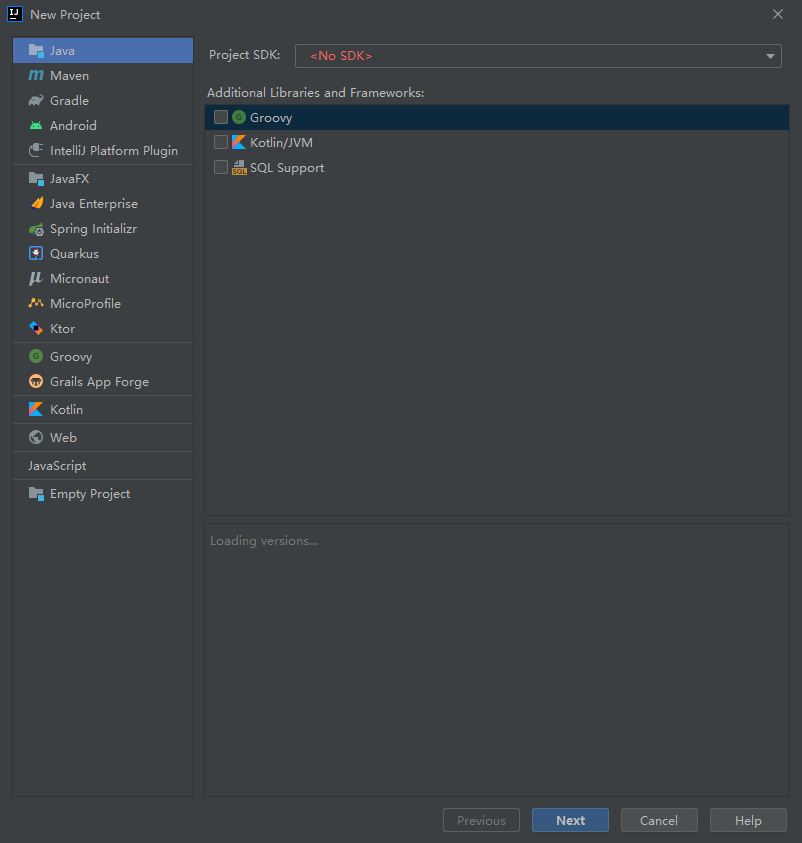The width and height of the screenshot is (802, 843).
Task: Click the SQL Support icon in frameworks list
Action: coord(239,168)
